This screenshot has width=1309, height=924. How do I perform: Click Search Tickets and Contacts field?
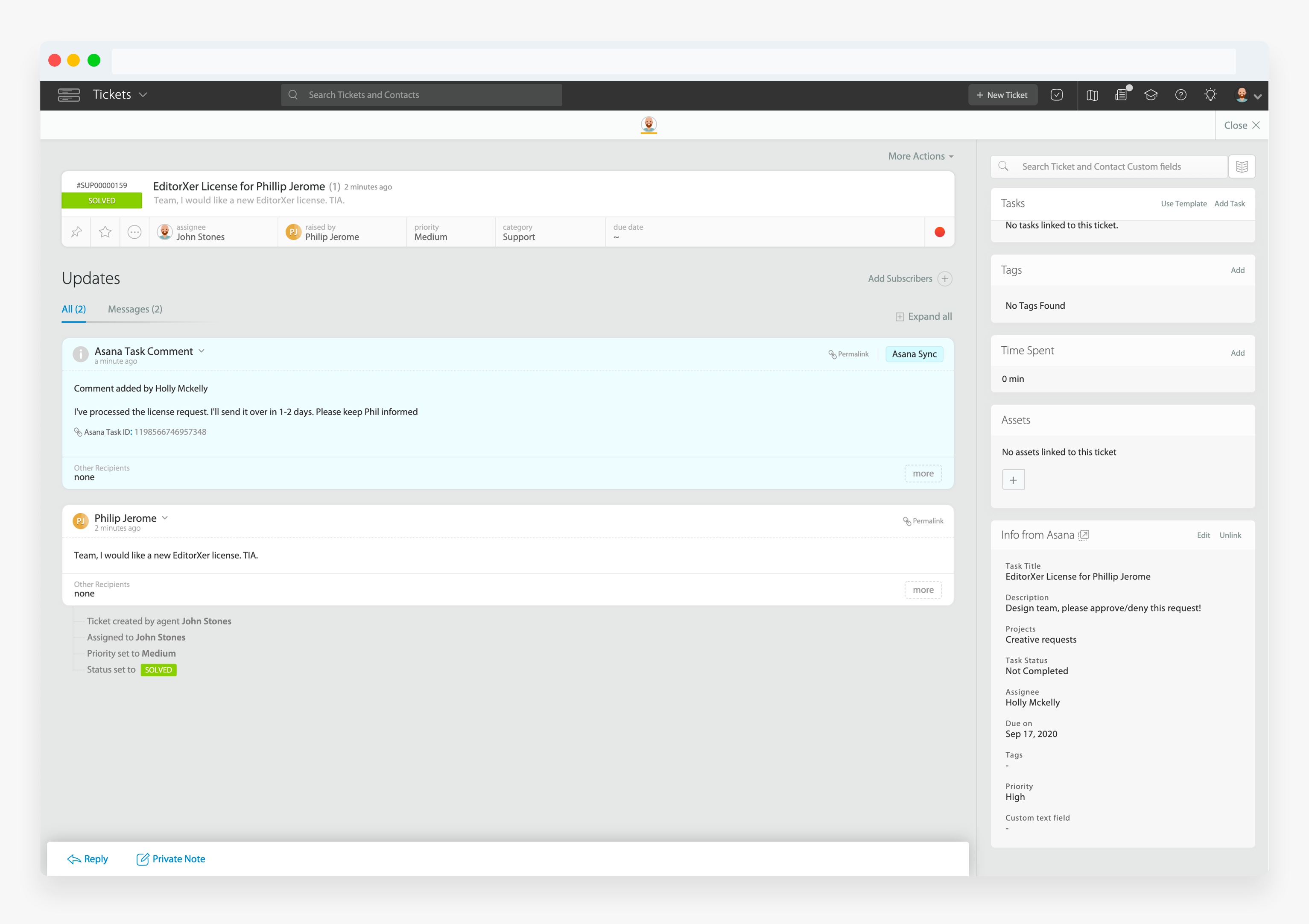tap(422, 95)
